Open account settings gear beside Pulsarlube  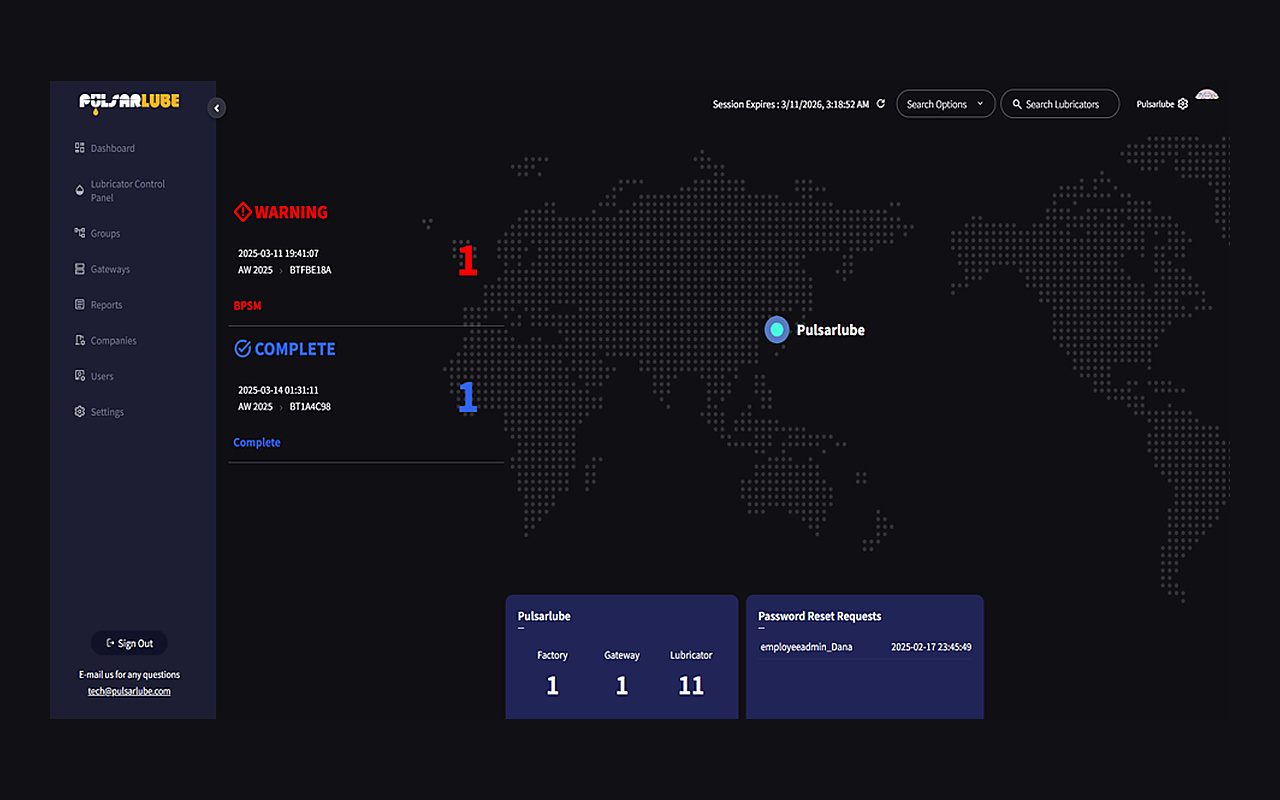click(1183, 104)
